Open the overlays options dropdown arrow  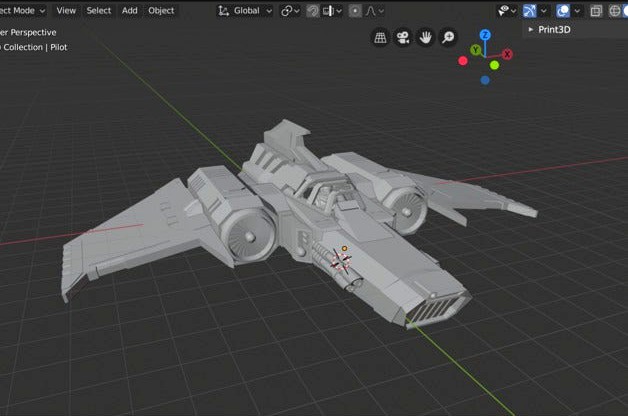[x=577, y=11]
